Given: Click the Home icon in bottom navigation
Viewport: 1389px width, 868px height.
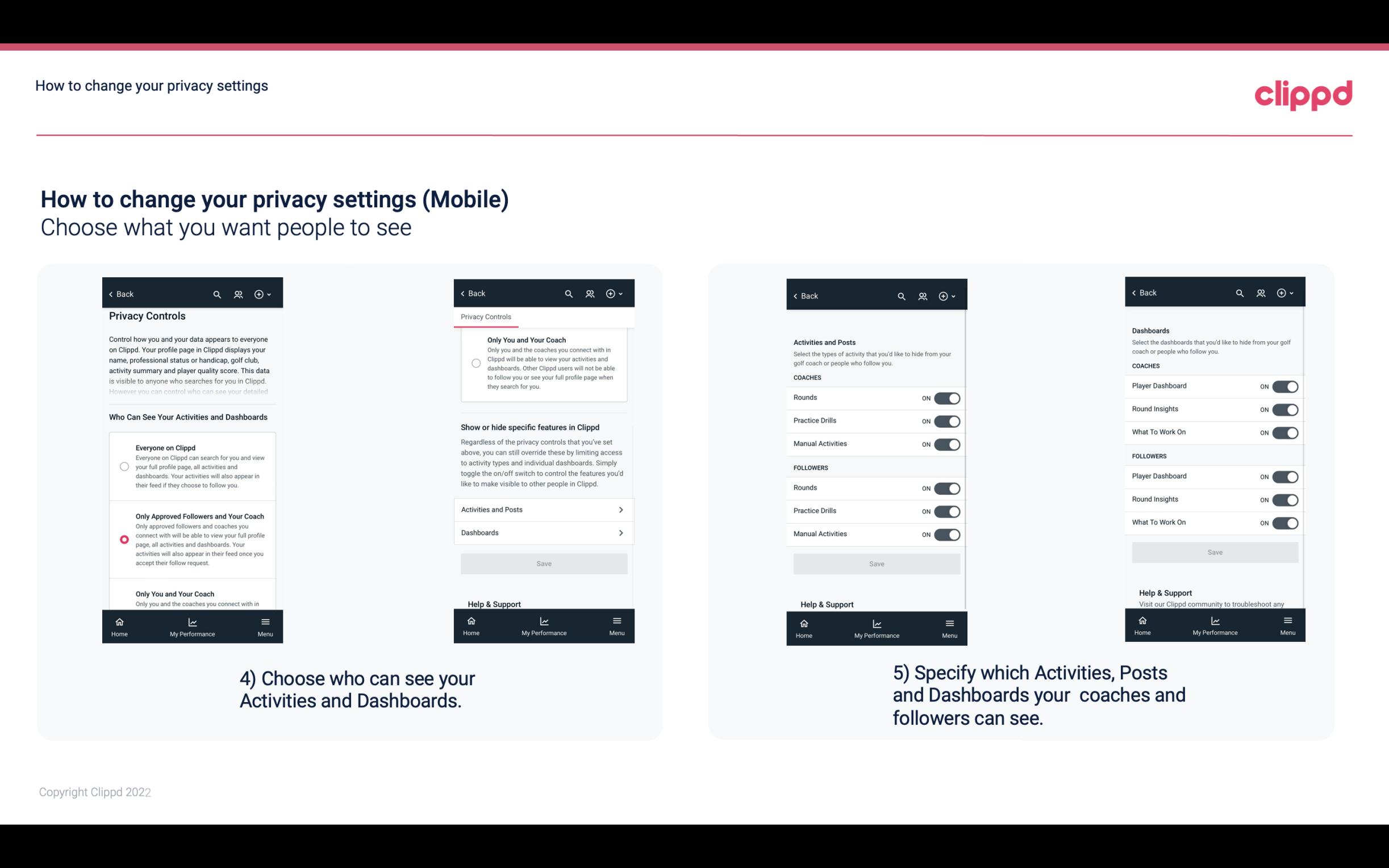Looking at the screenshot, I should coord(119,621).
